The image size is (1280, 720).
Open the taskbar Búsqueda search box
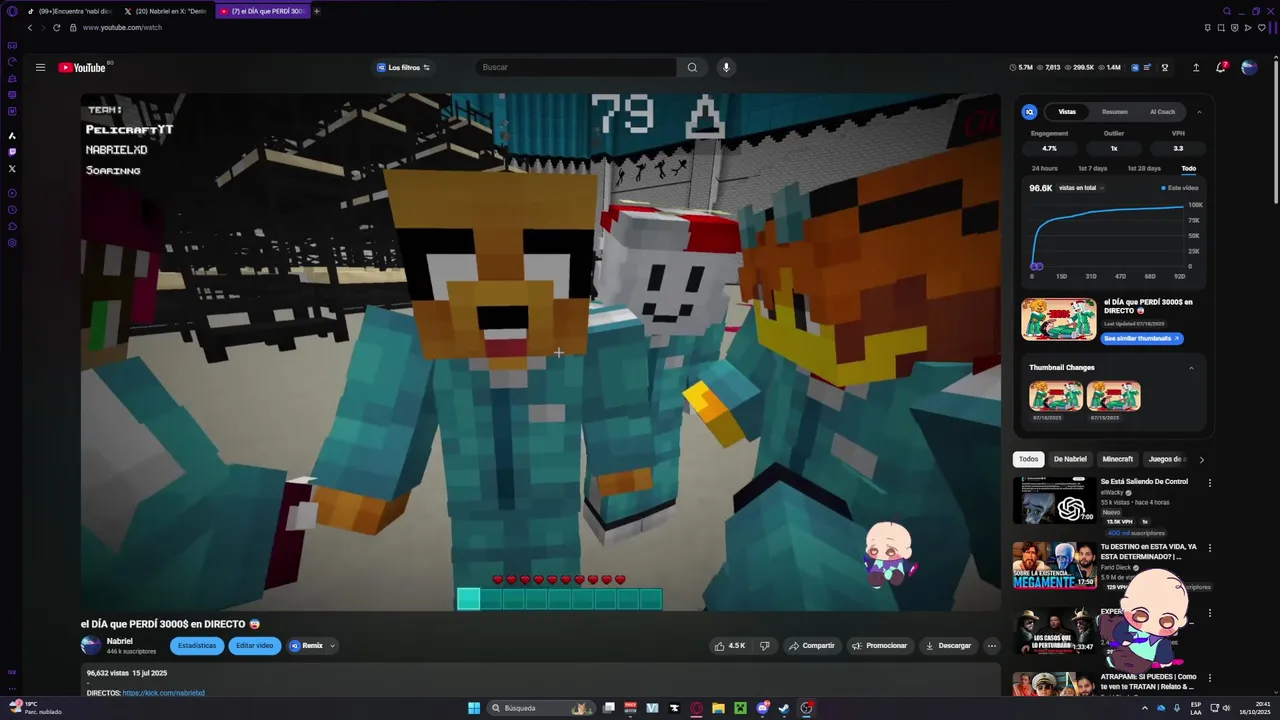(x=541, y=708)
